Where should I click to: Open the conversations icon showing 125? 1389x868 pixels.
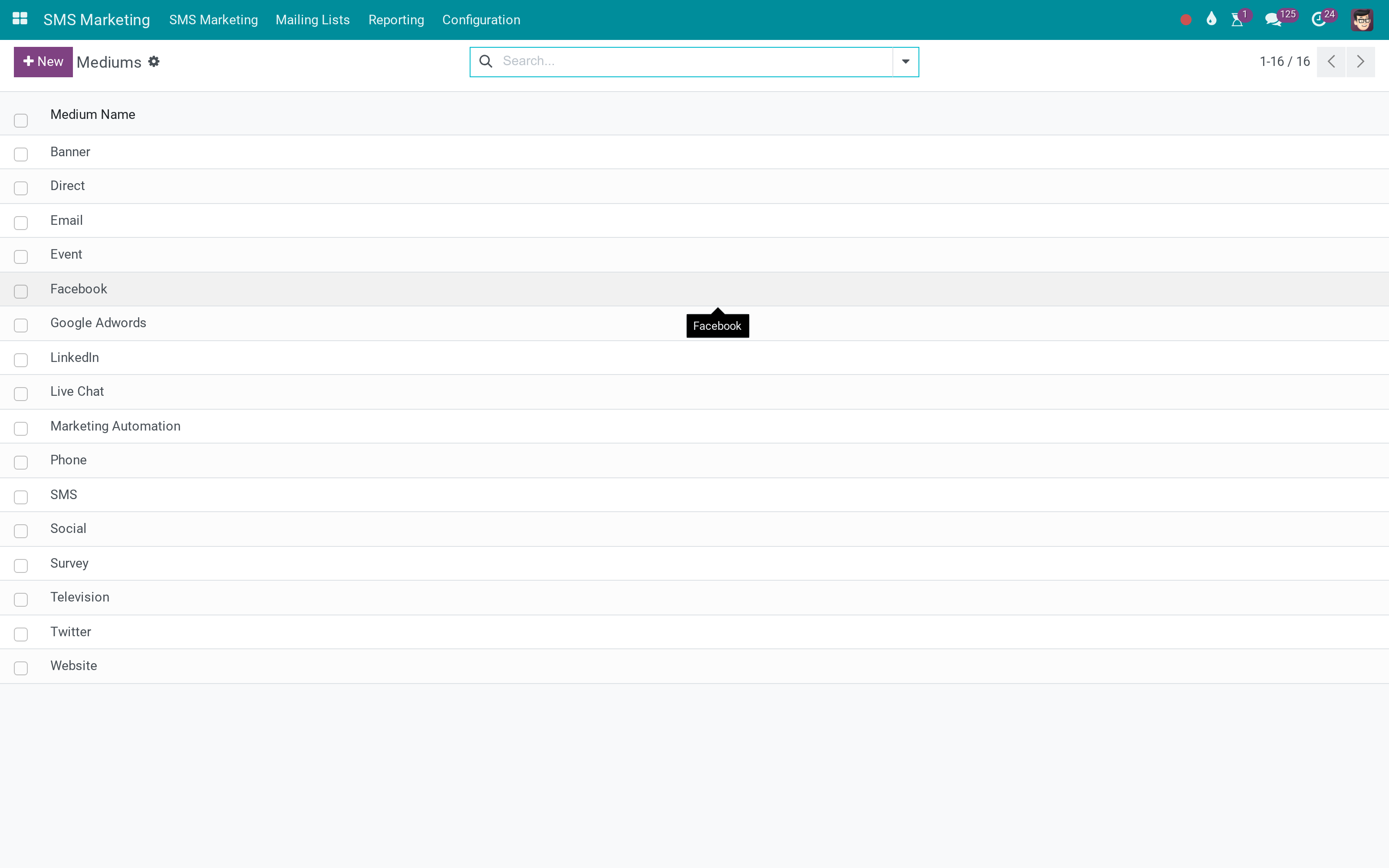[x=1273, y=20]
